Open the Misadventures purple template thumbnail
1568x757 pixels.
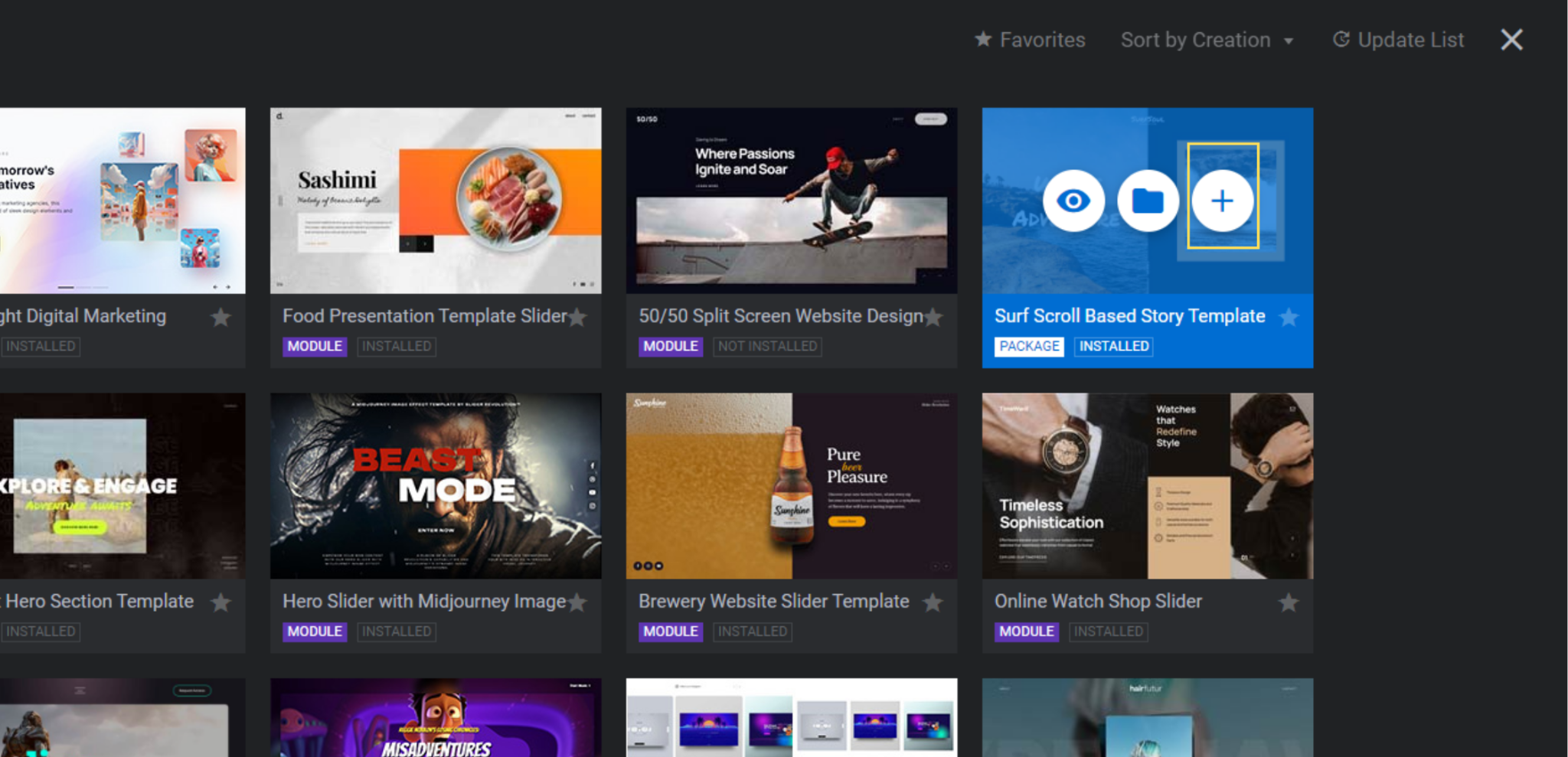click(x=436, y=717)
